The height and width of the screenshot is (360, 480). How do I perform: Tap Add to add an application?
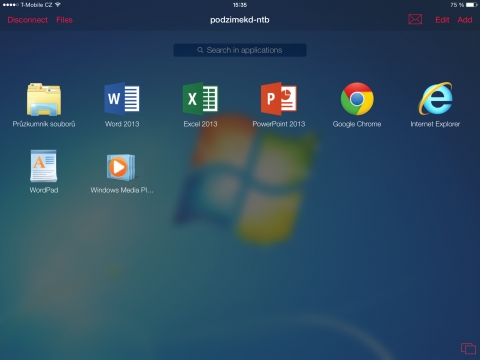tap(465, 20)
